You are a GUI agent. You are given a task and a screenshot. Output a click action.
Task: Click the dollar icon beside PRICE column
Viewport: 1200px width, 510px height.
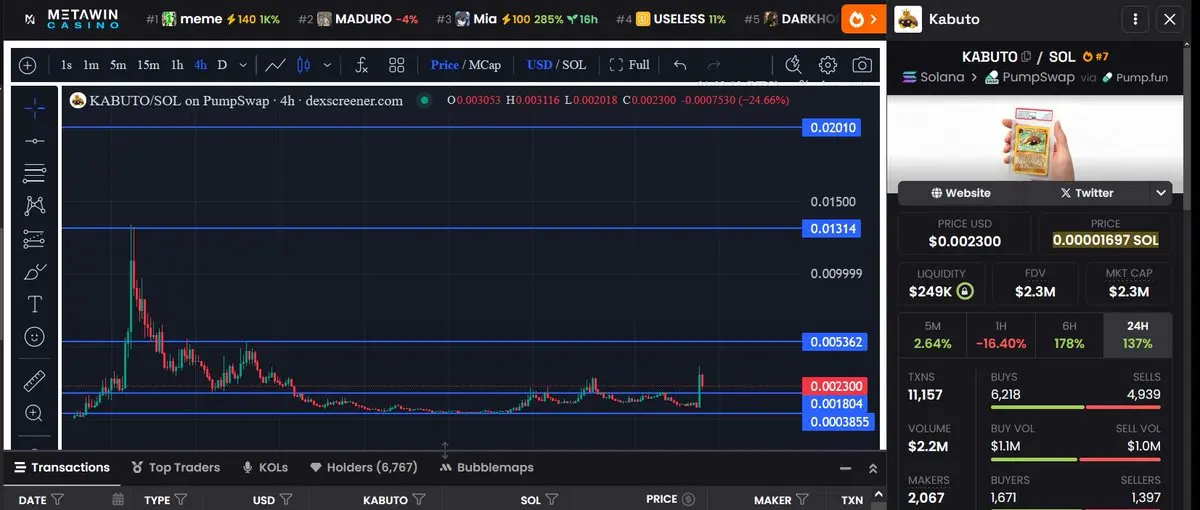(x=687, y=499)
